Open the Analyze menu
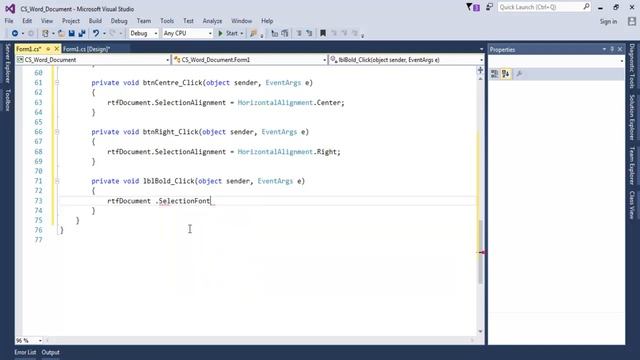The width and height of the screenshot is (640, 360). [212, 21]
